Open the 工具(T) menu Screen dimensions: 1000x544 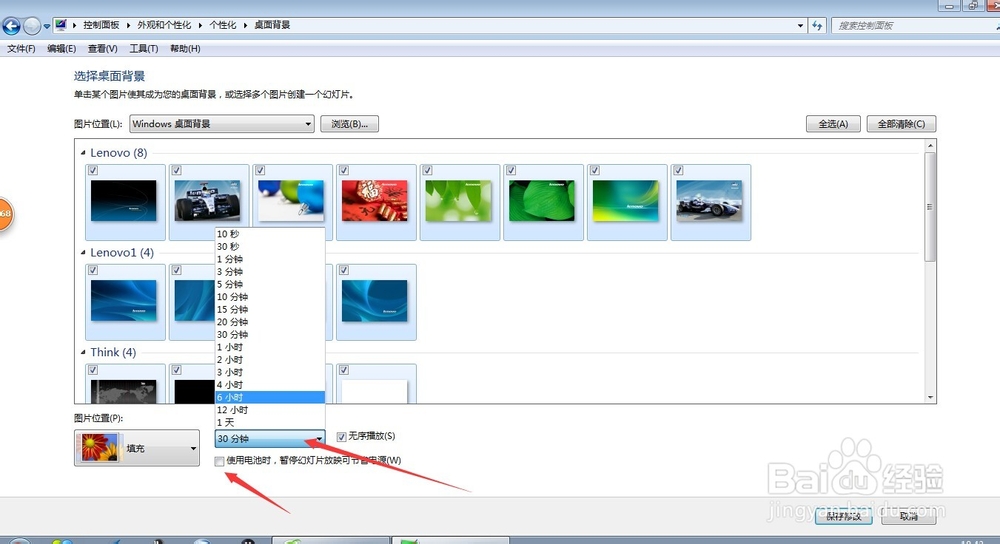[143, 48]
